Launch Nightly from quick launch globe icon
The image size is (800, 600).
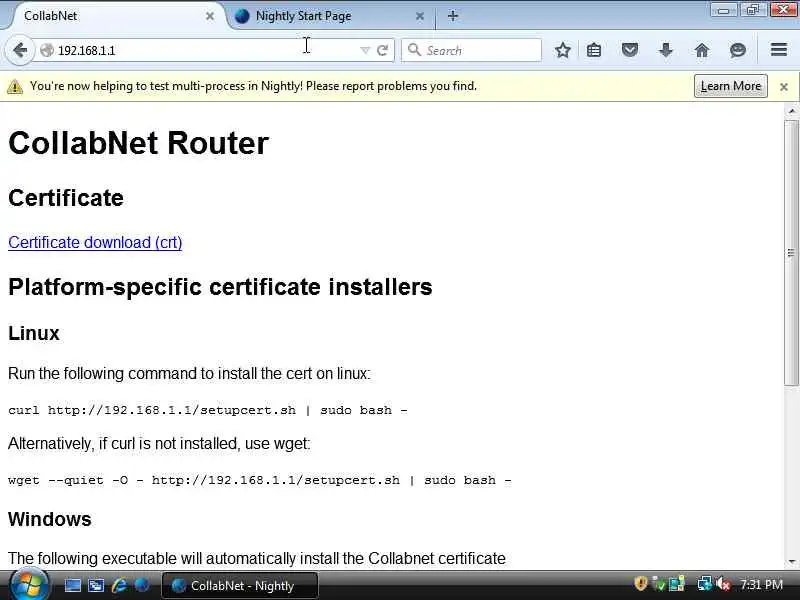click(x=142, y=585)
